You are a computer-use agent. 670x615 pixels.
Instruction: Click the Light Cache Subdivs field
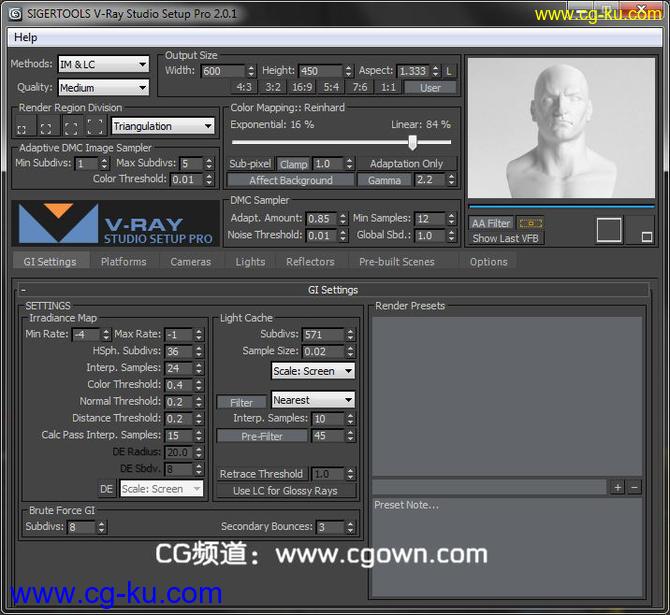coord(323,335)
